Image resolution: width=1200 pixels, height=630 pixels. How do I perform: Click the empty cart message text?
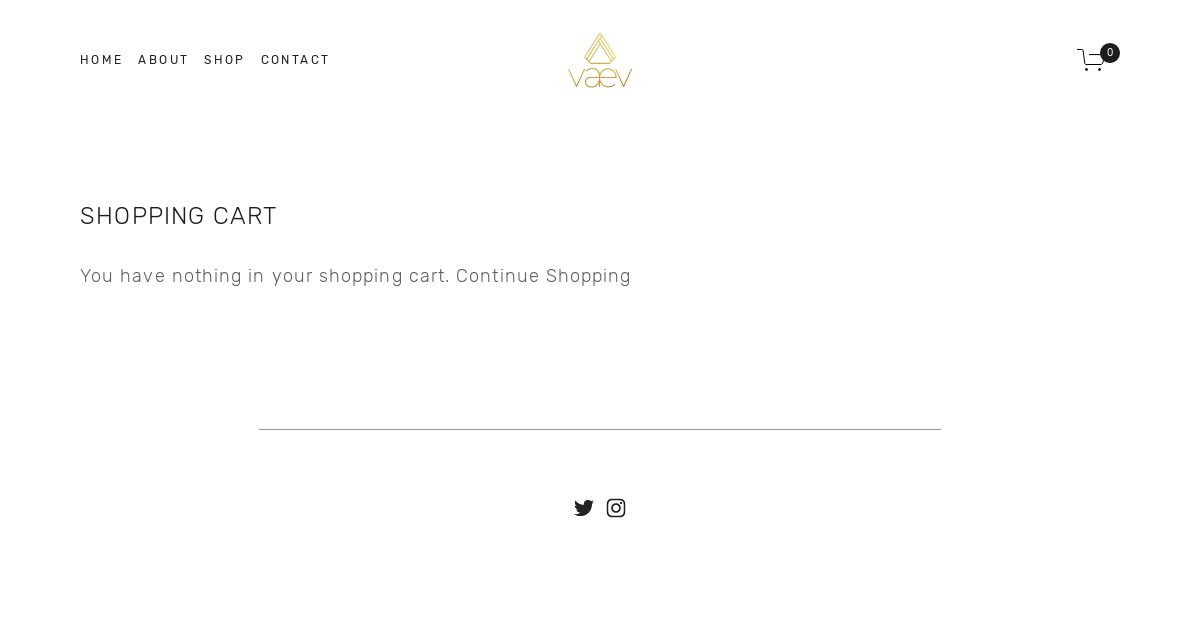[x=265, y=276]
